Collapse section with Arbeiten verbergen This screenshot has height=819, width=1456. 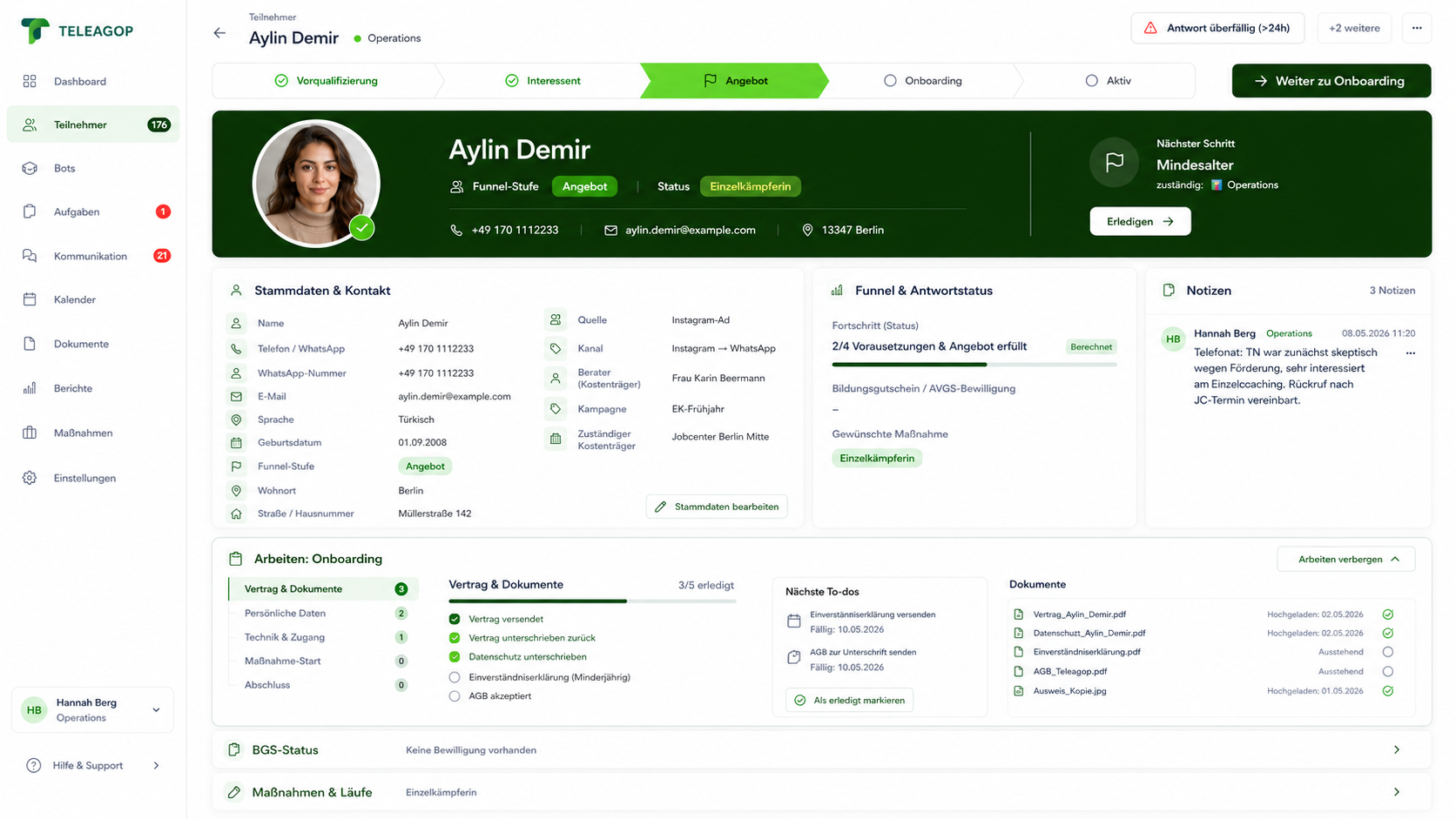(x=1346, y=559)
